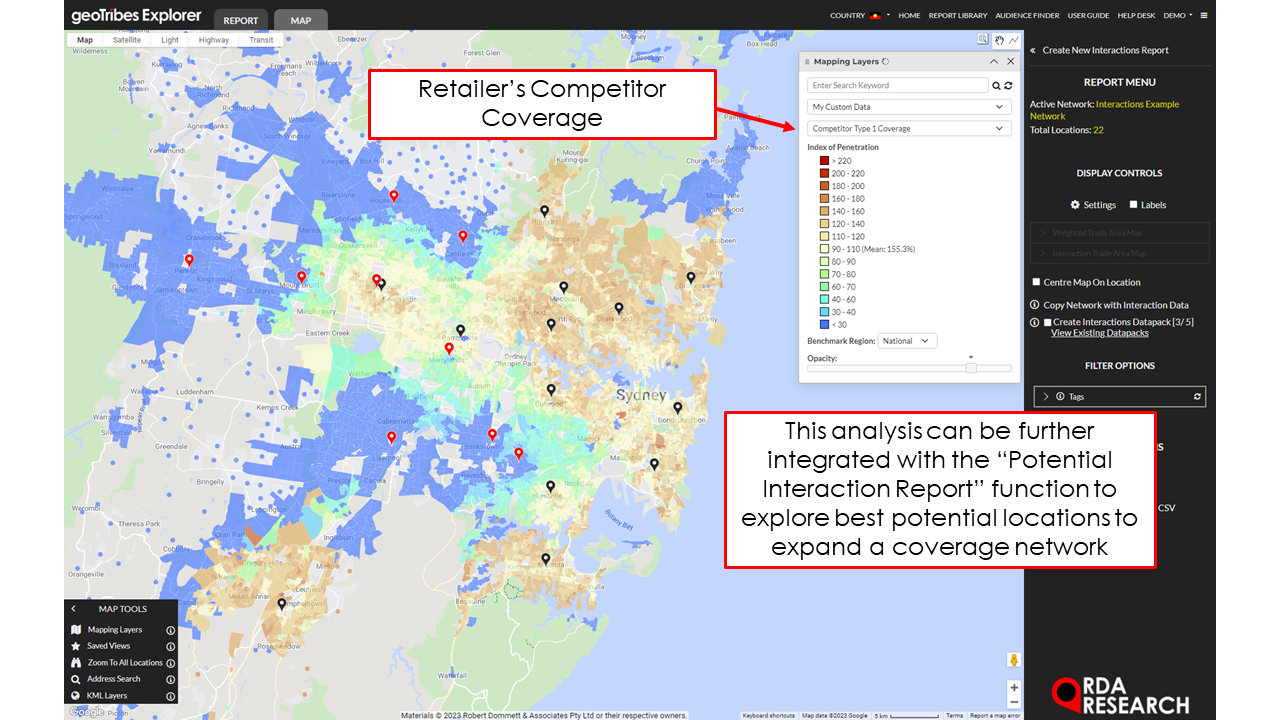This screenshot has height=720, width=1280.
Task: Click the '> 220' dark red swatch
Action: click(x=824, y=161)
